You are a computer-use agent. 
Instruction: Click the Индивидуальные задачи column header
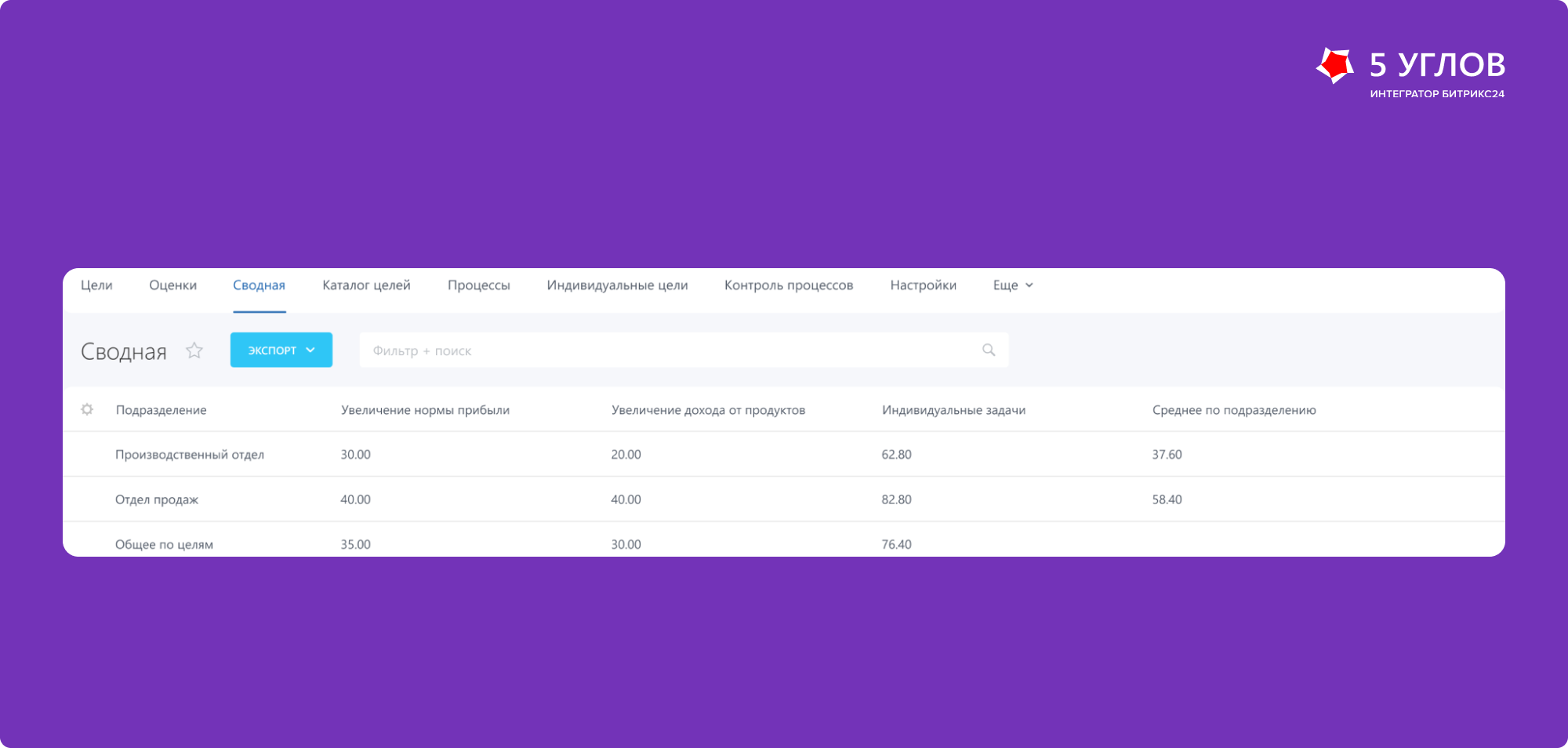pyautogui.click(x=953, y=410)
